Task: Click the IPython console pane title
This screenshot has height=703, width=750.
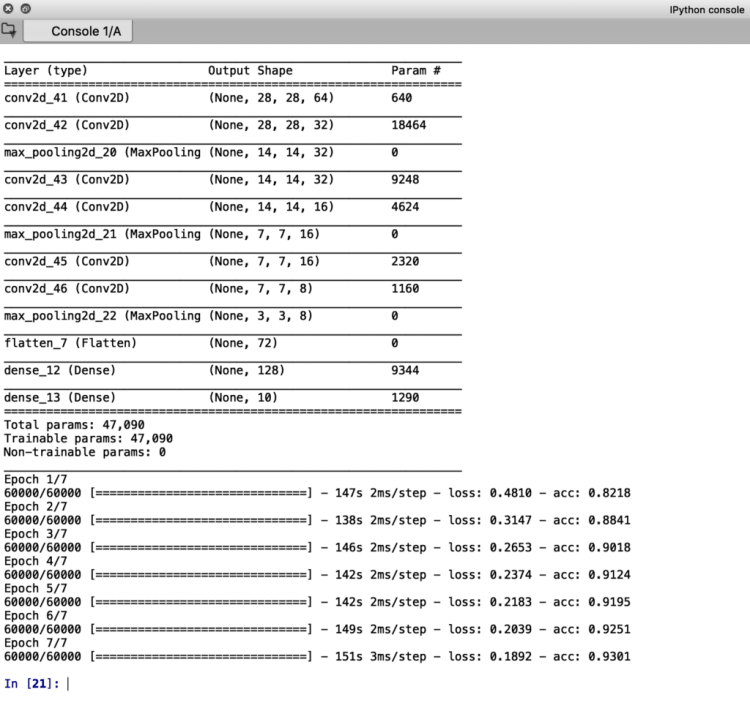Action: click(706, 8)
